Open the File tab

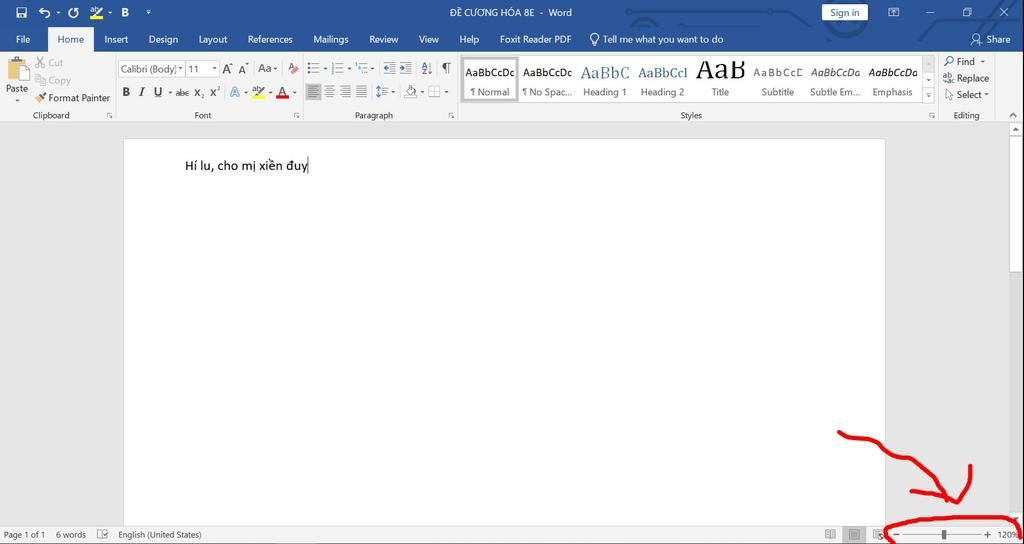[23, 39]
